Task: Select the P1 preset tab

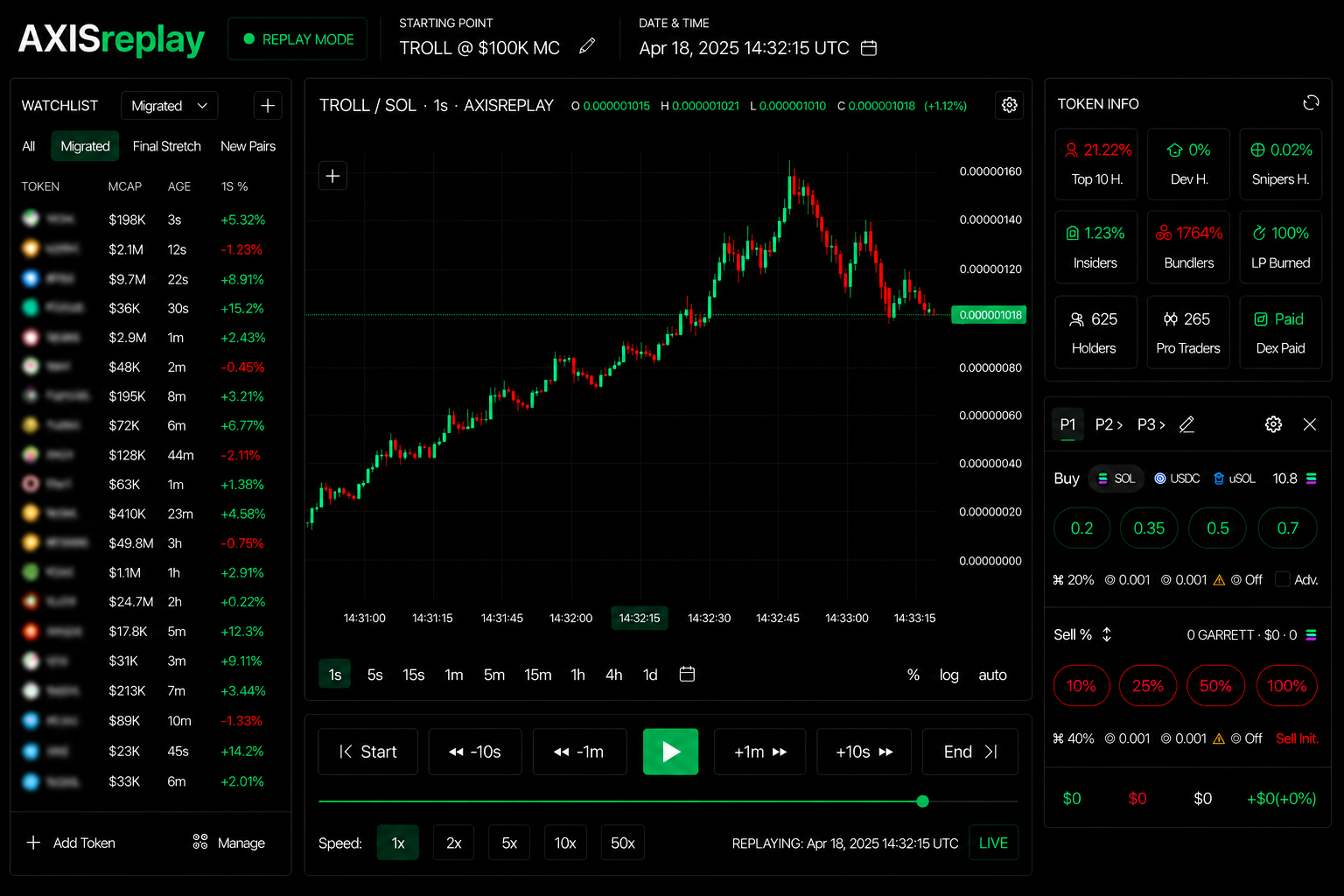Action: [x=1067, y=424]
